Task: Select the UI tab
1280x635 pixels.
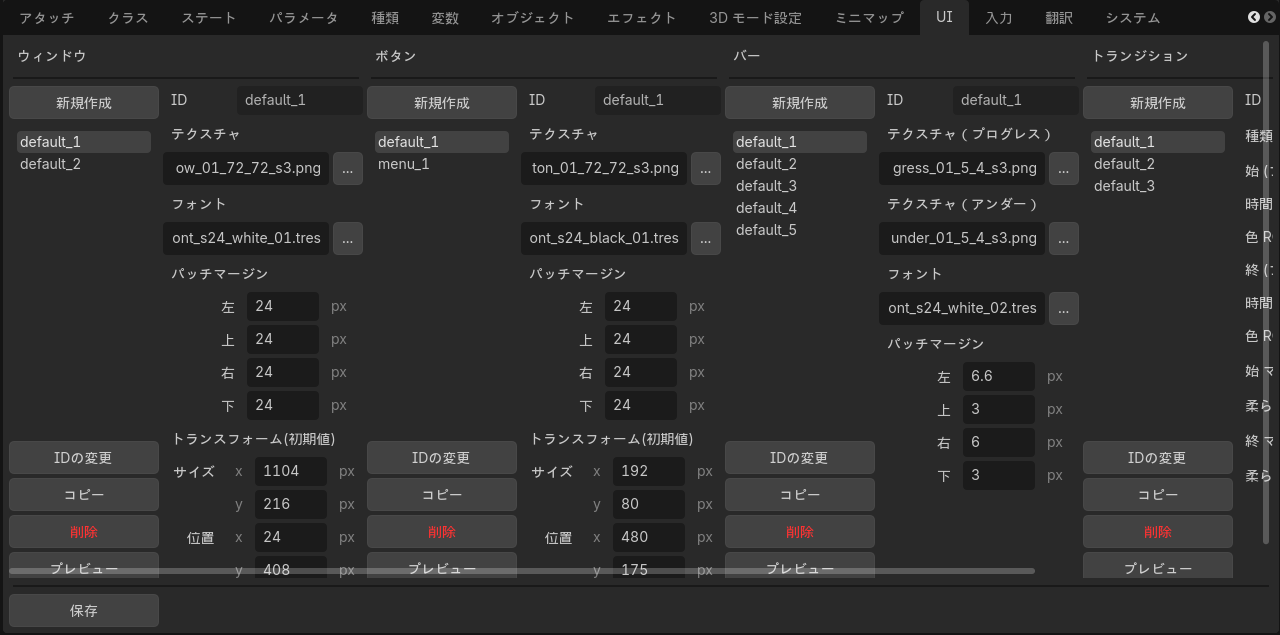Action: (944, 18)
